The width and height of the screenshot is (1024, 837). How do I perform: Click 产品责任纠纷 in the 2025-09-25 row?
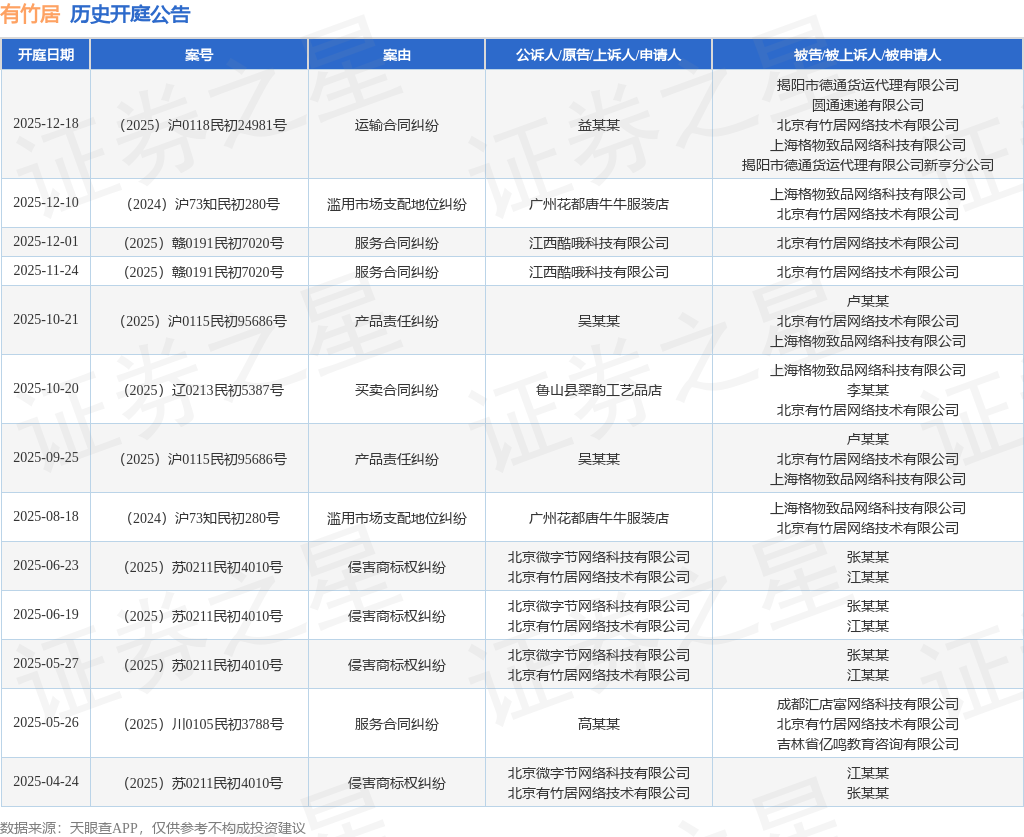coord(396,460)
